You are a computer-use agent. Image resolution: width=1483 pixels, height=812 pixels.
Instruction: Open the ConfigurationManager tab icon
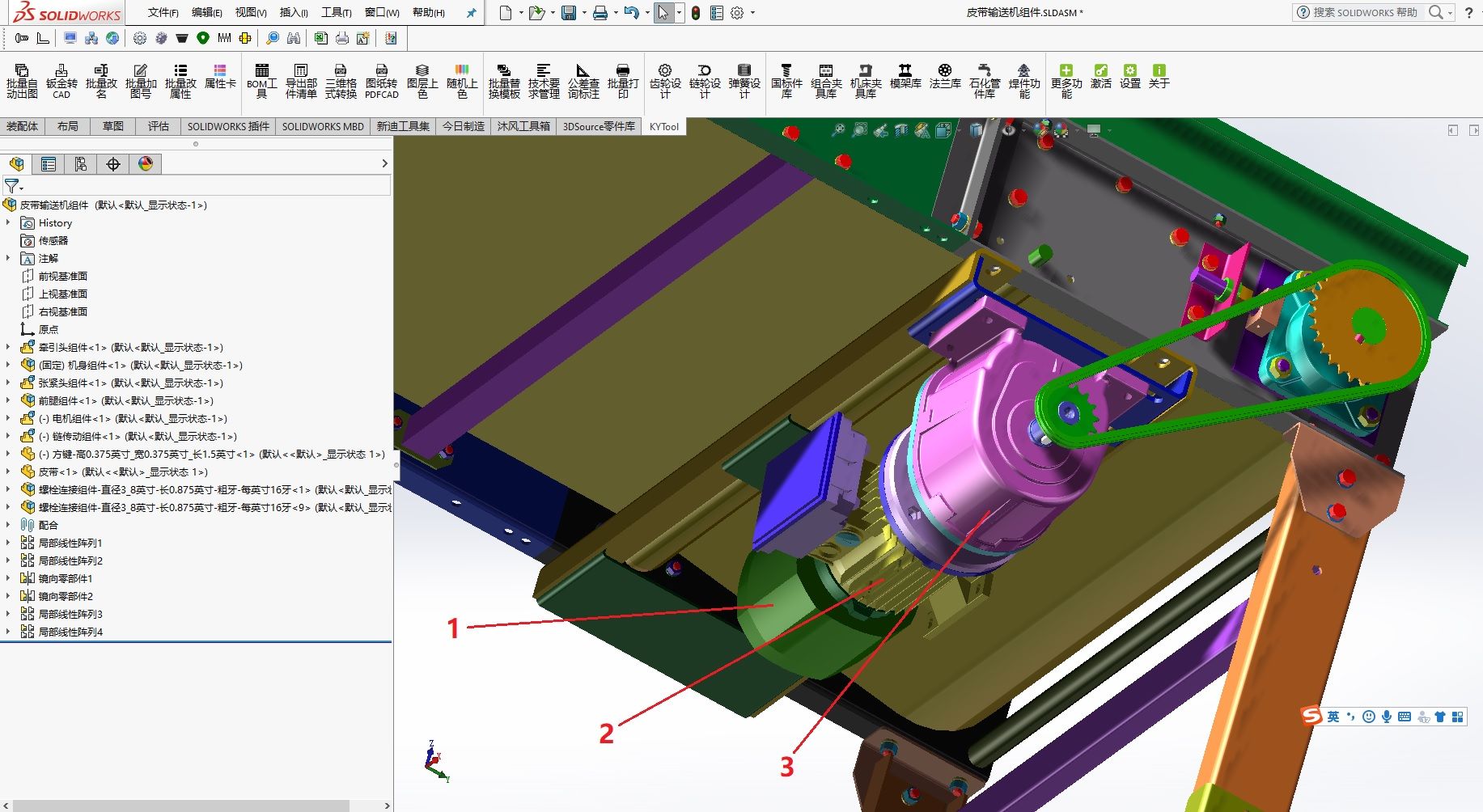(x=81, y=164)
